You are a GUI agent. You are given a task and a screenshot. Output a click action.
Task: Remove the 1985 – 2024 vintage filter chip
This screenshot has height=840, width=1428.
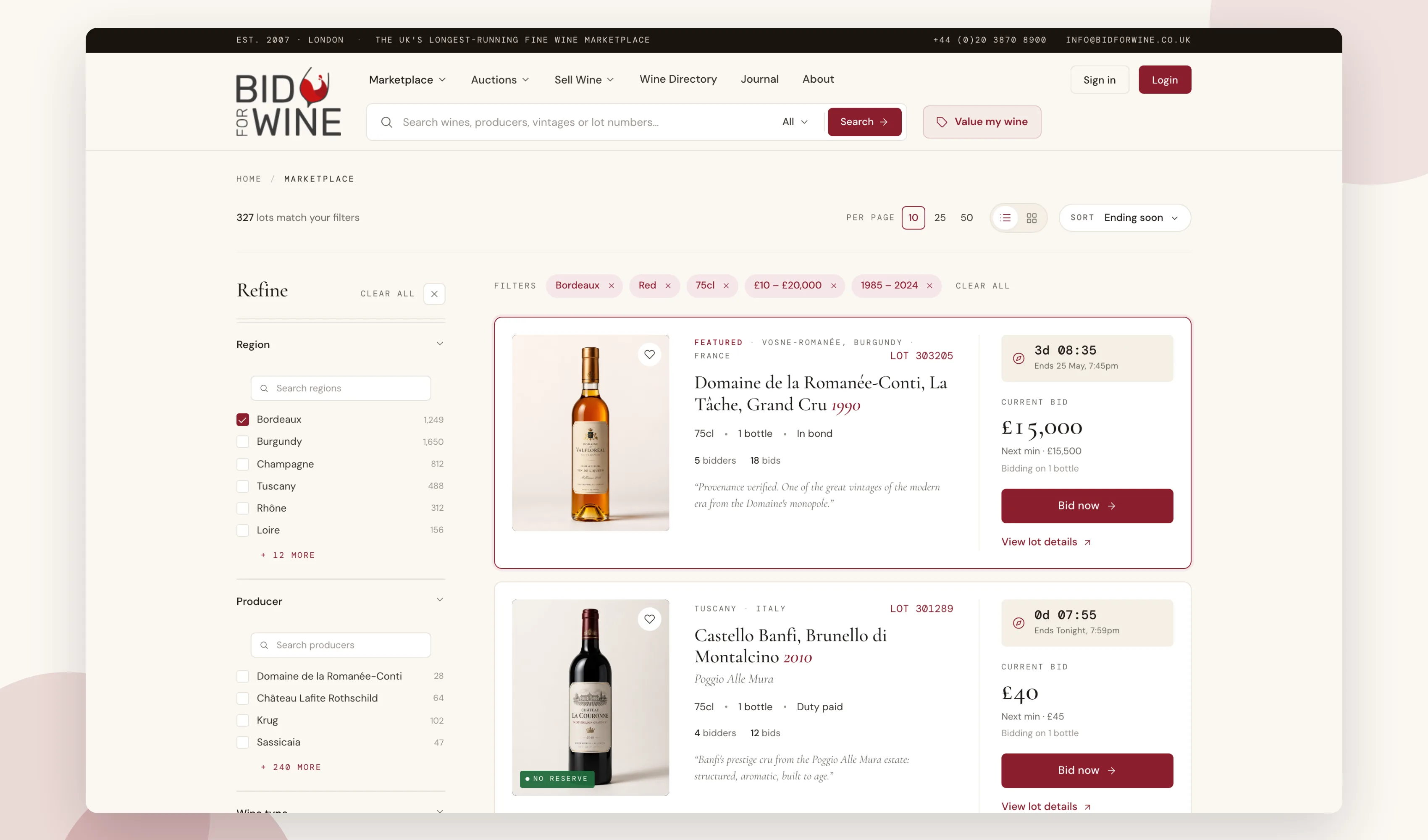[929, 286]
